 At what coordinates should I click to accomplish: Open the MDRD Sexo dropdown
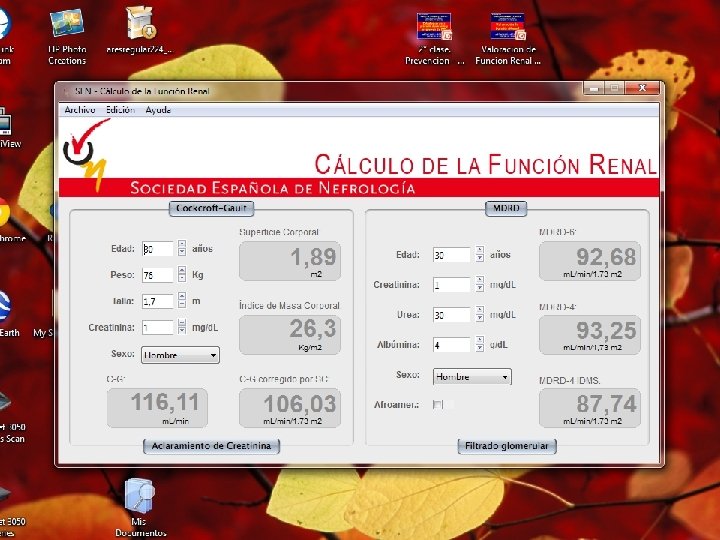coord(472,377)
